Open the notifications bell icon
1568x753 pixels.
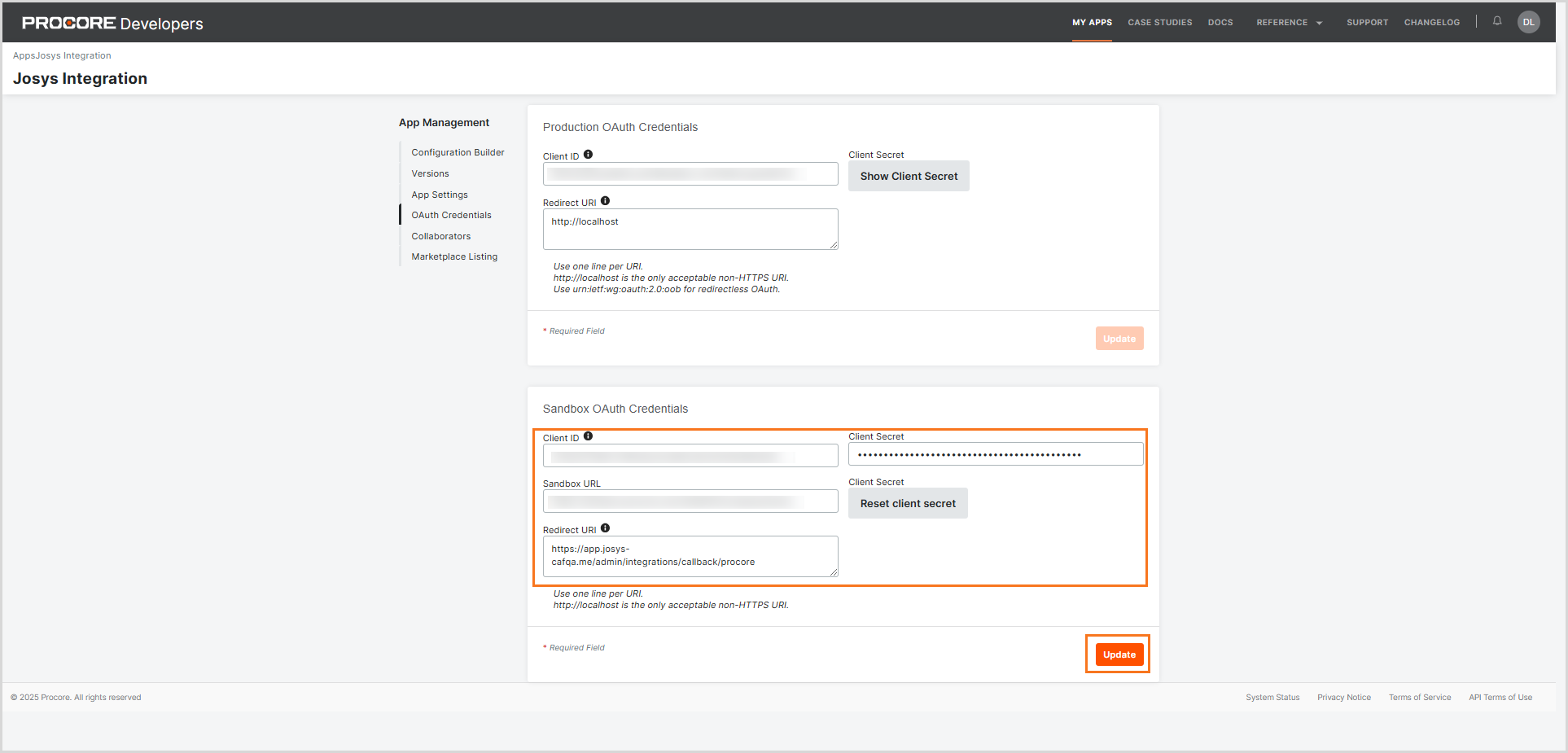point(1497,21)
